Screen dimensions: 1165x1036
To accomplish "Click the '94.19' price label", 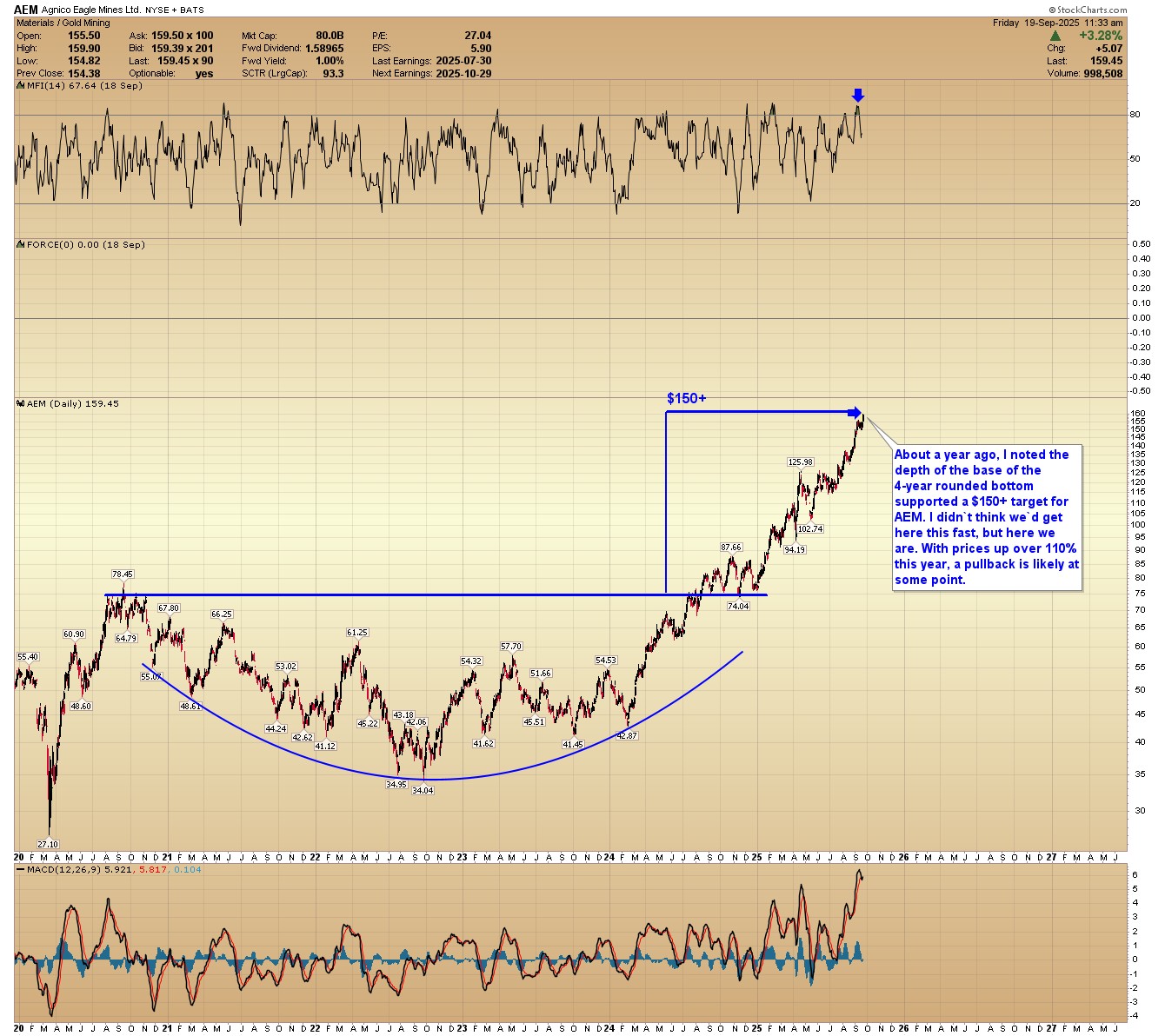I will [795, 549].
